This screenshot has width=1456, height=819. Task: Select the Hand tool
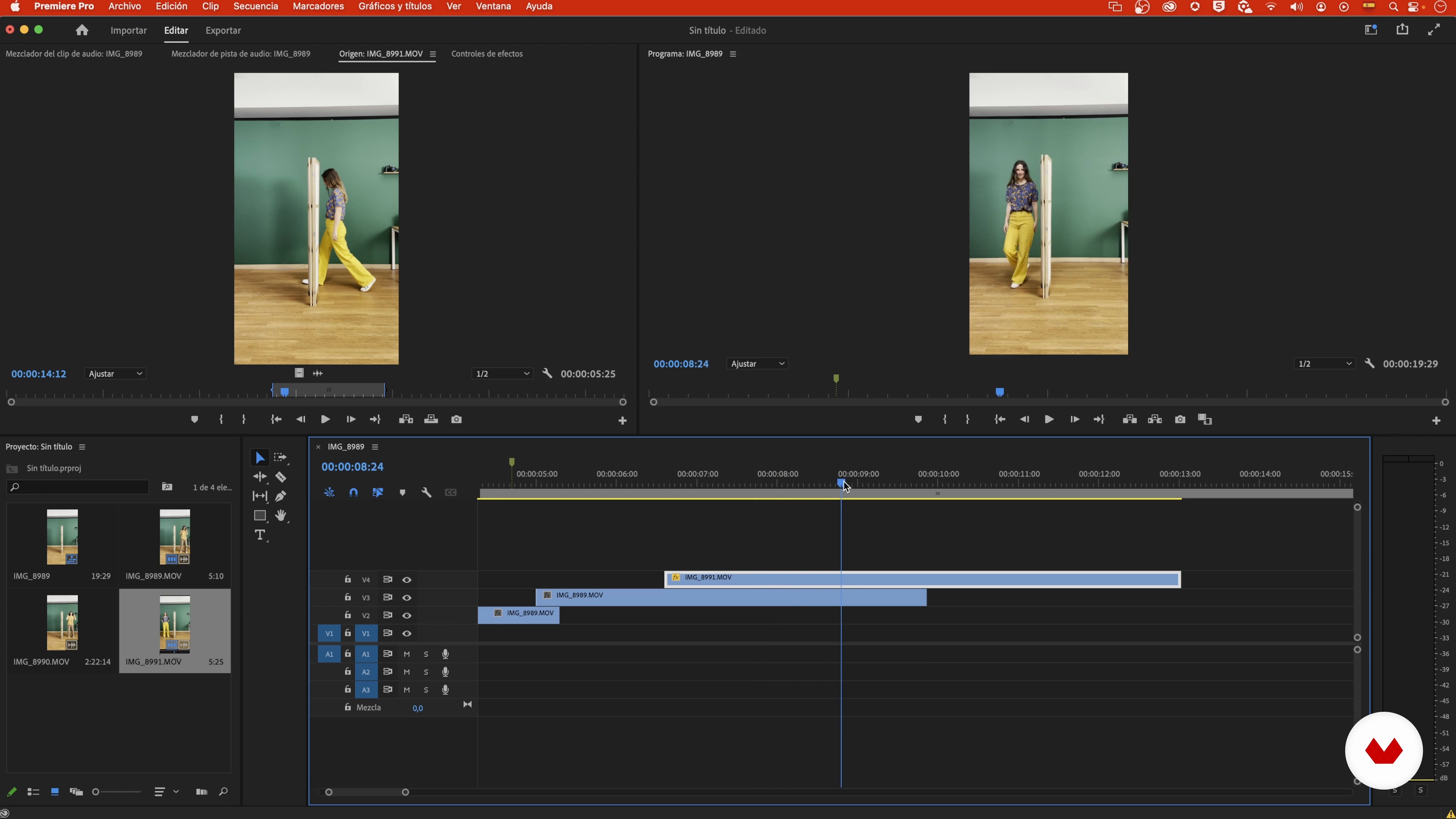pyautogui.click(x=280, y=516)
